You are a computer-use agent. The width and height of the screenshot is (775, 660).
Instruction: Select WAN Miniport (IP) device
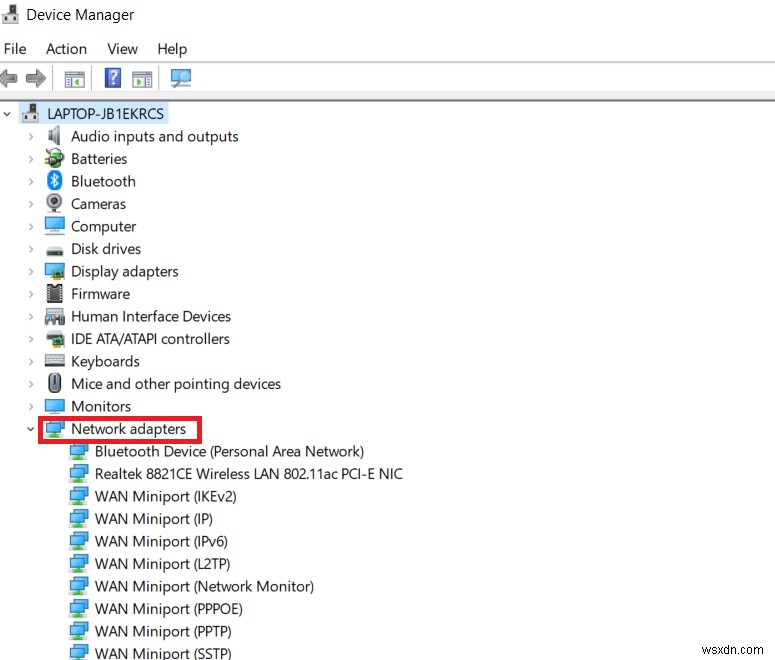coord(154,519)
